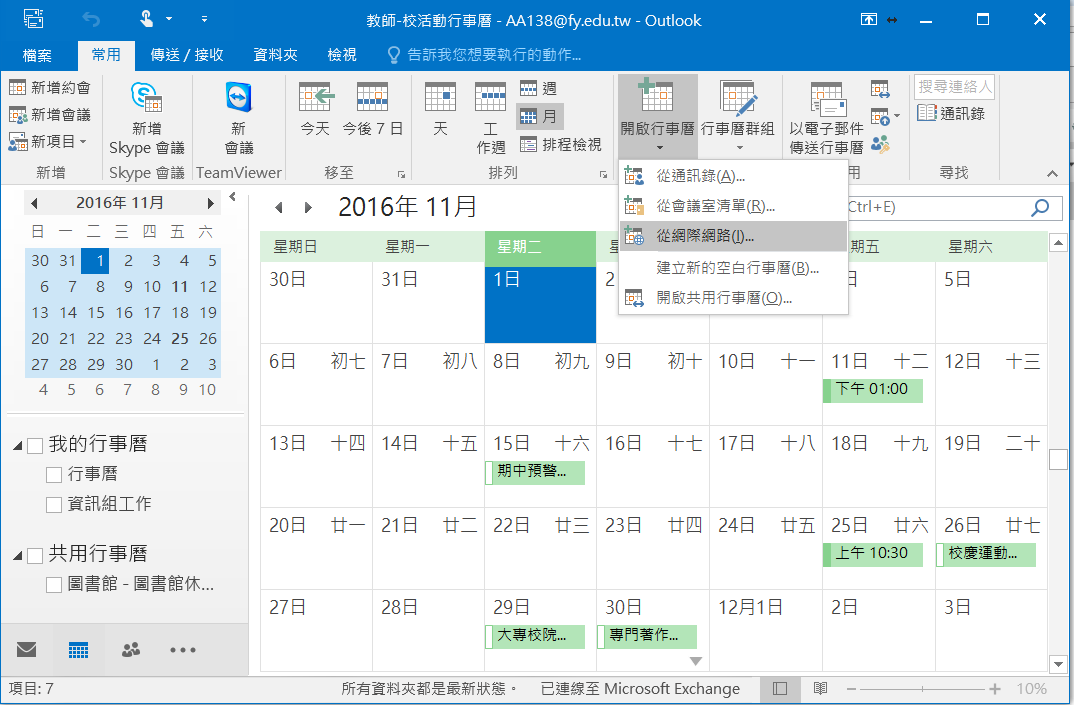This screenshot has height=705, width=1074.
Task: Open the 下午 01:00 event on 11日
Action: pos(873,390)
